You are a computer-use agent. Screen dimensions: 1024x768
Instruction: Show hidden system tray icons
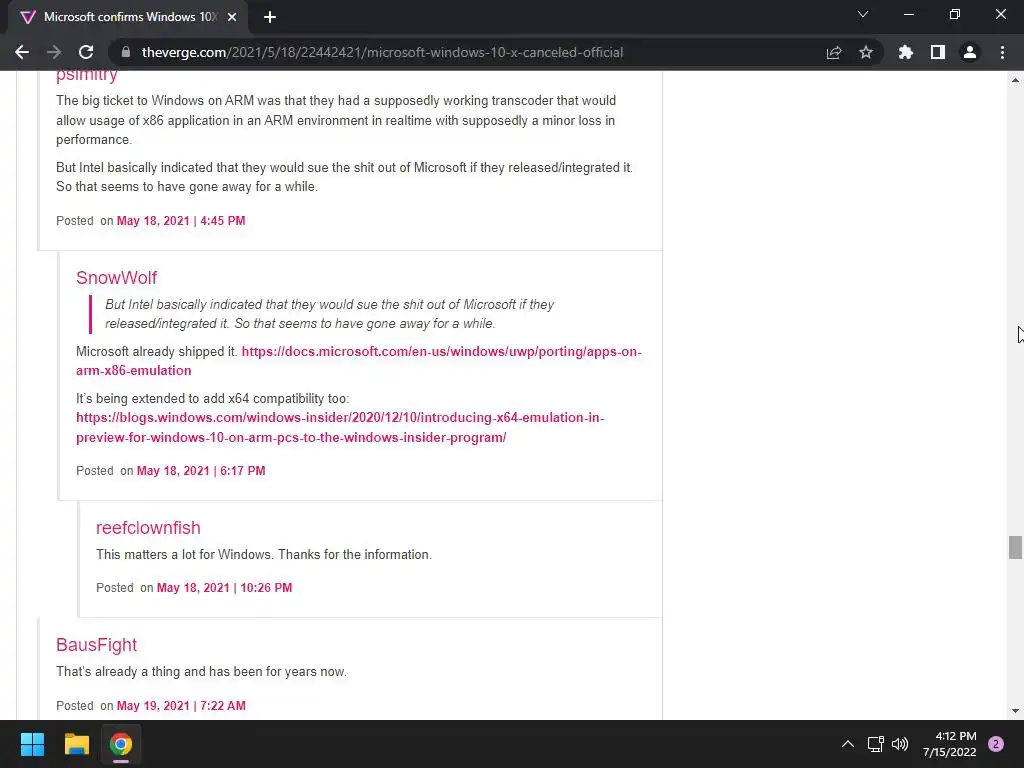[x=848, y=744]
